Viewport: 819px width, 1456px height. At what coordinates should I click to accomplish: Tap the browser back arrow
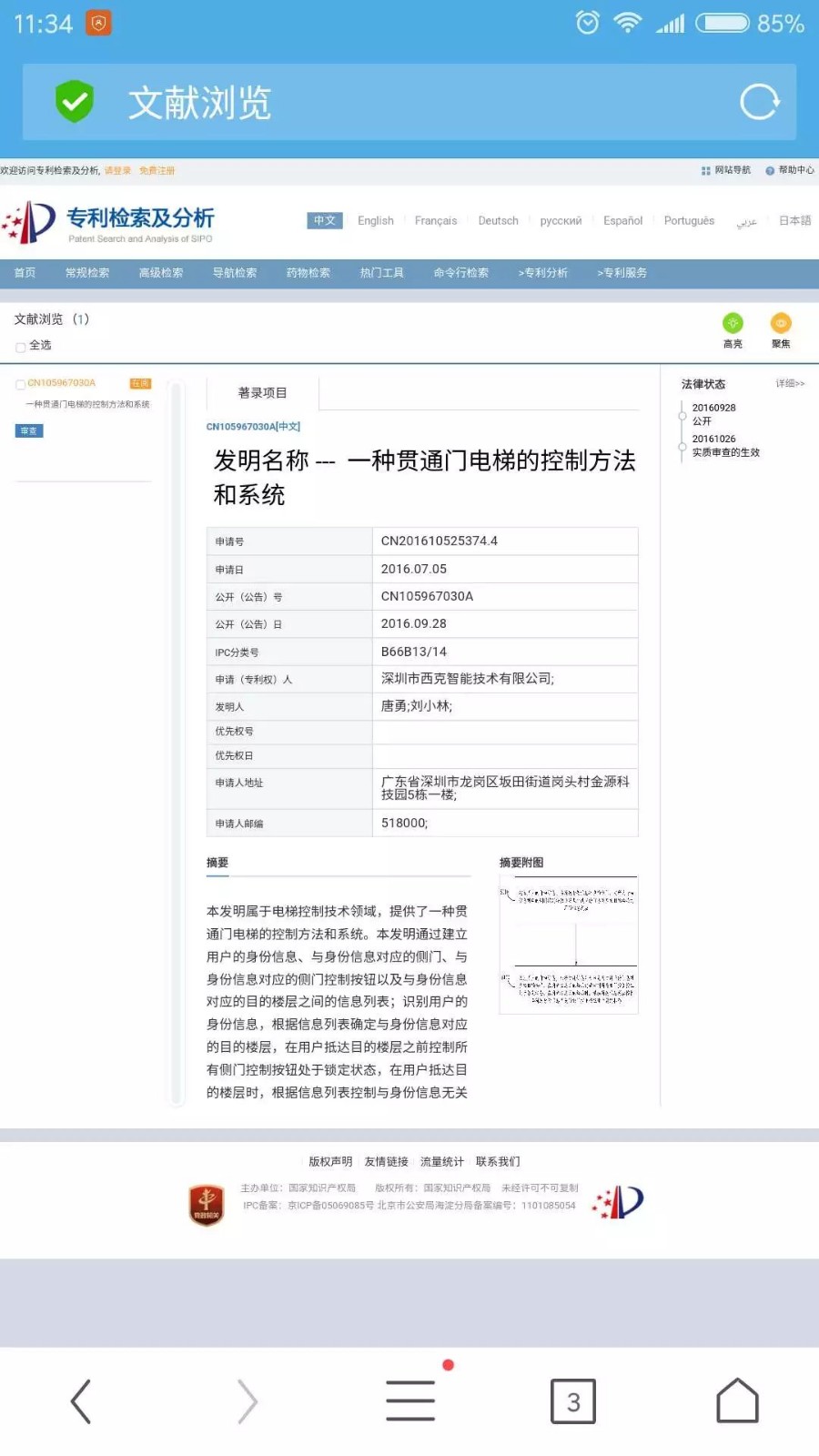click(81, 1400)
